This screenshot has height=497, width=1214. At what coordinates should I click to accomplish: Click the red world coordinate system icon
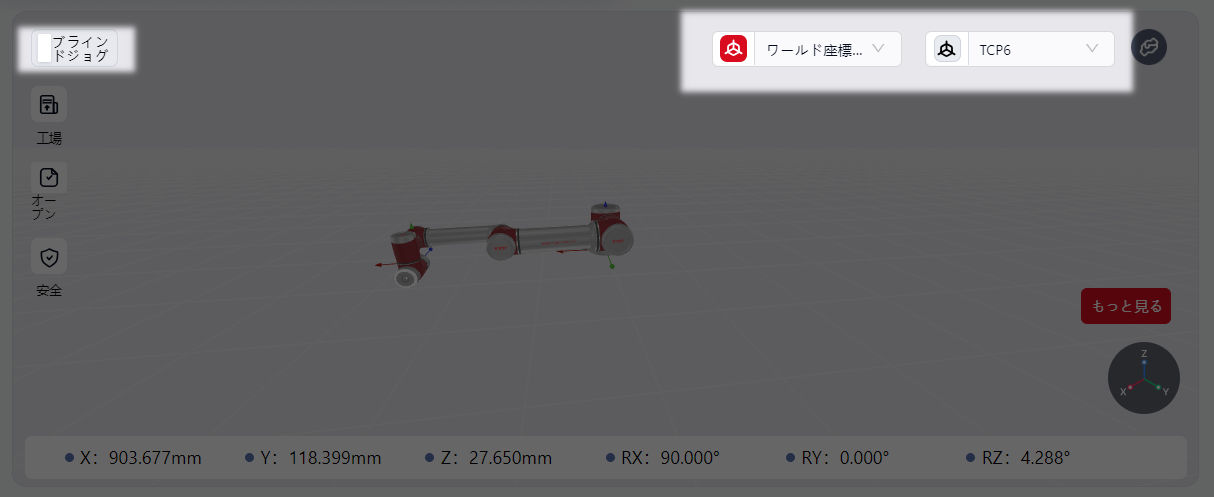734,49
